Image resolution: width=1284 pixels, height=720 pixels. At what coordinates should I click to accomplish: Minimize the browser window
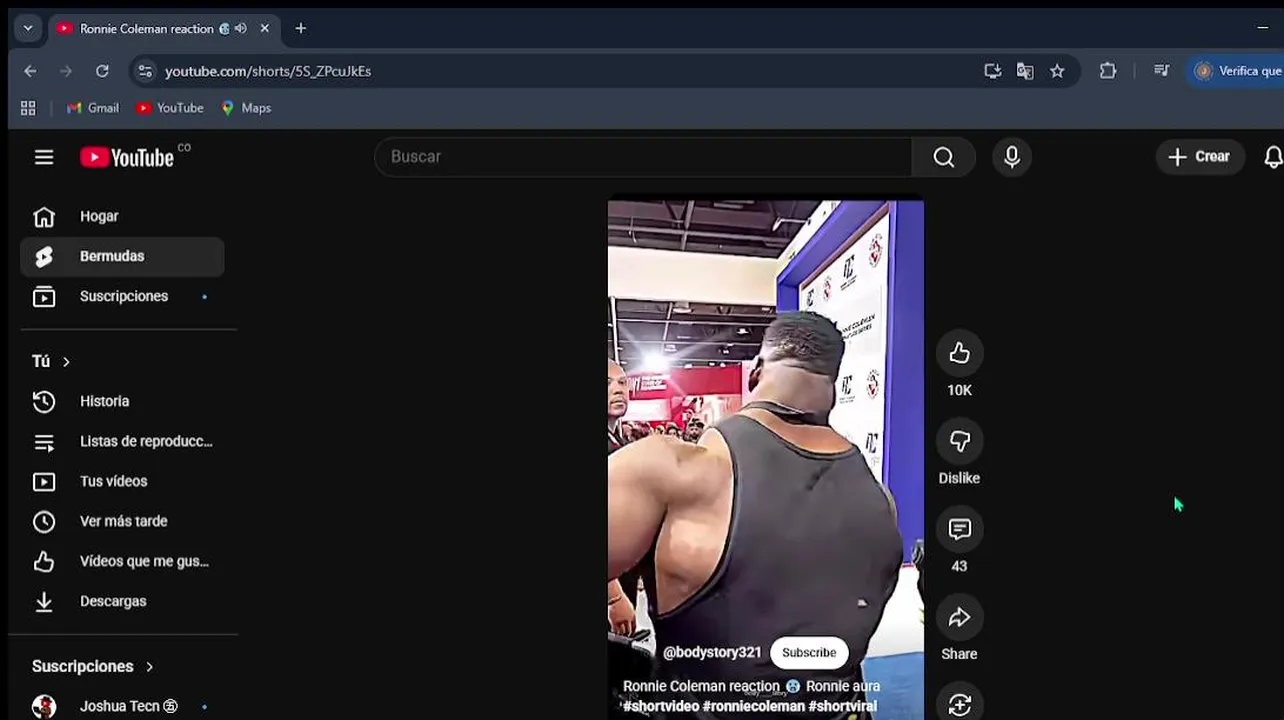[1262, 28]
